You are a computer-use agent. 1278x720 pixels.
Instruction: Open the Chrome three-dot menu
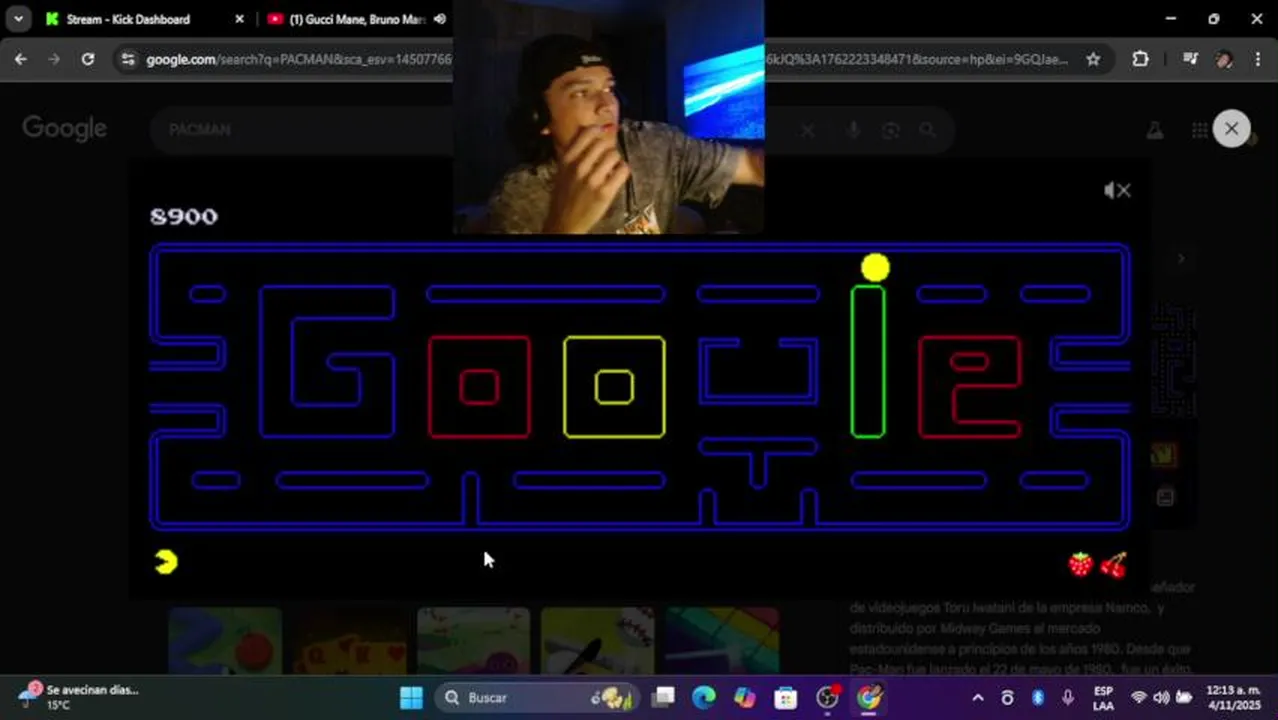1257,59
